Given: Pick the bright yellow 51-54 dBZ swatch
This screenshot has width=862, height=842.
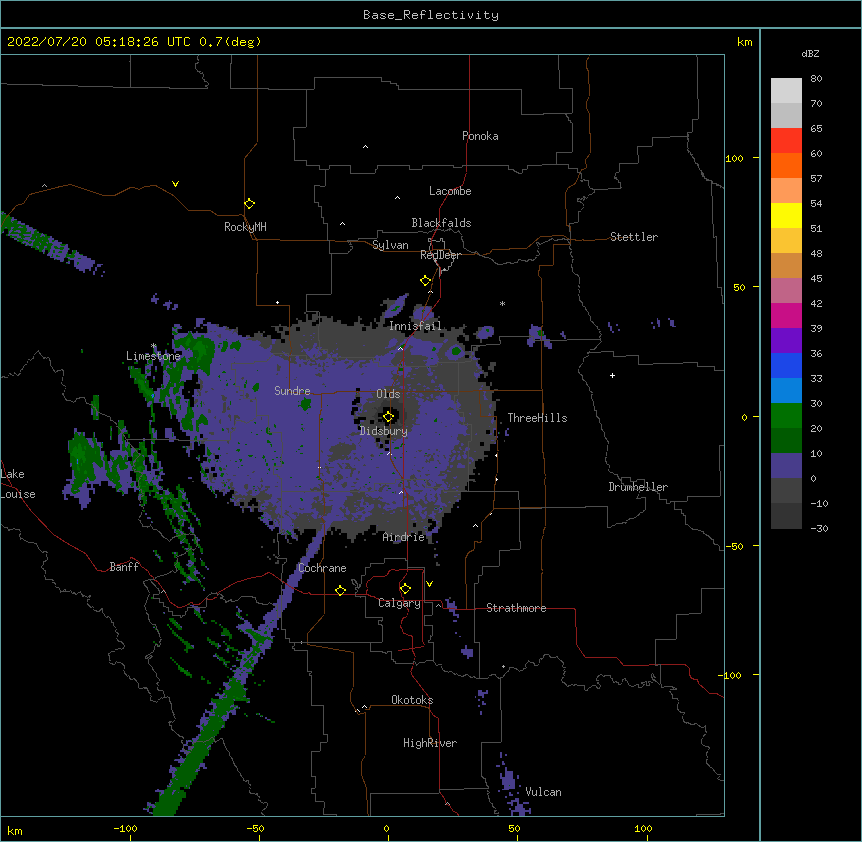Looking at the screenshot, I should click(x=786, y=215).
